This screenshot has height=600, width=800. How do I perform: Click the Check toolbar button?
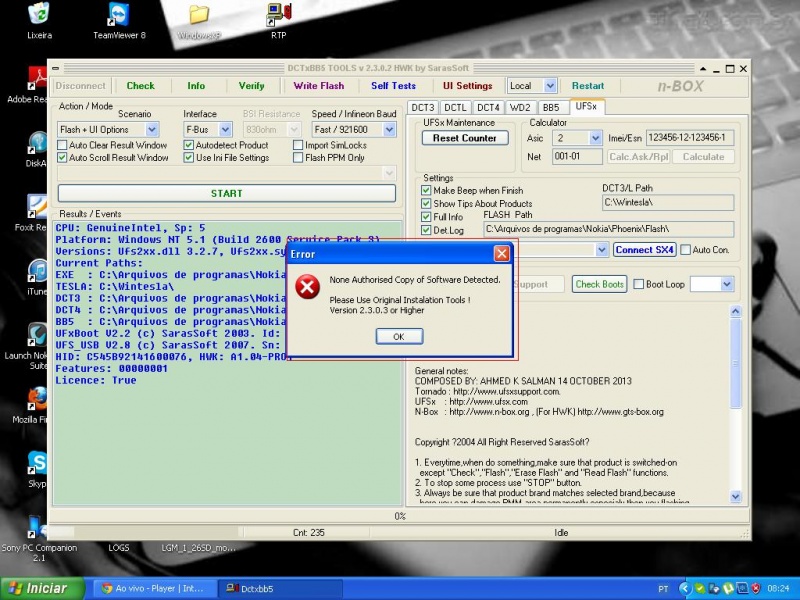[141, 86]
